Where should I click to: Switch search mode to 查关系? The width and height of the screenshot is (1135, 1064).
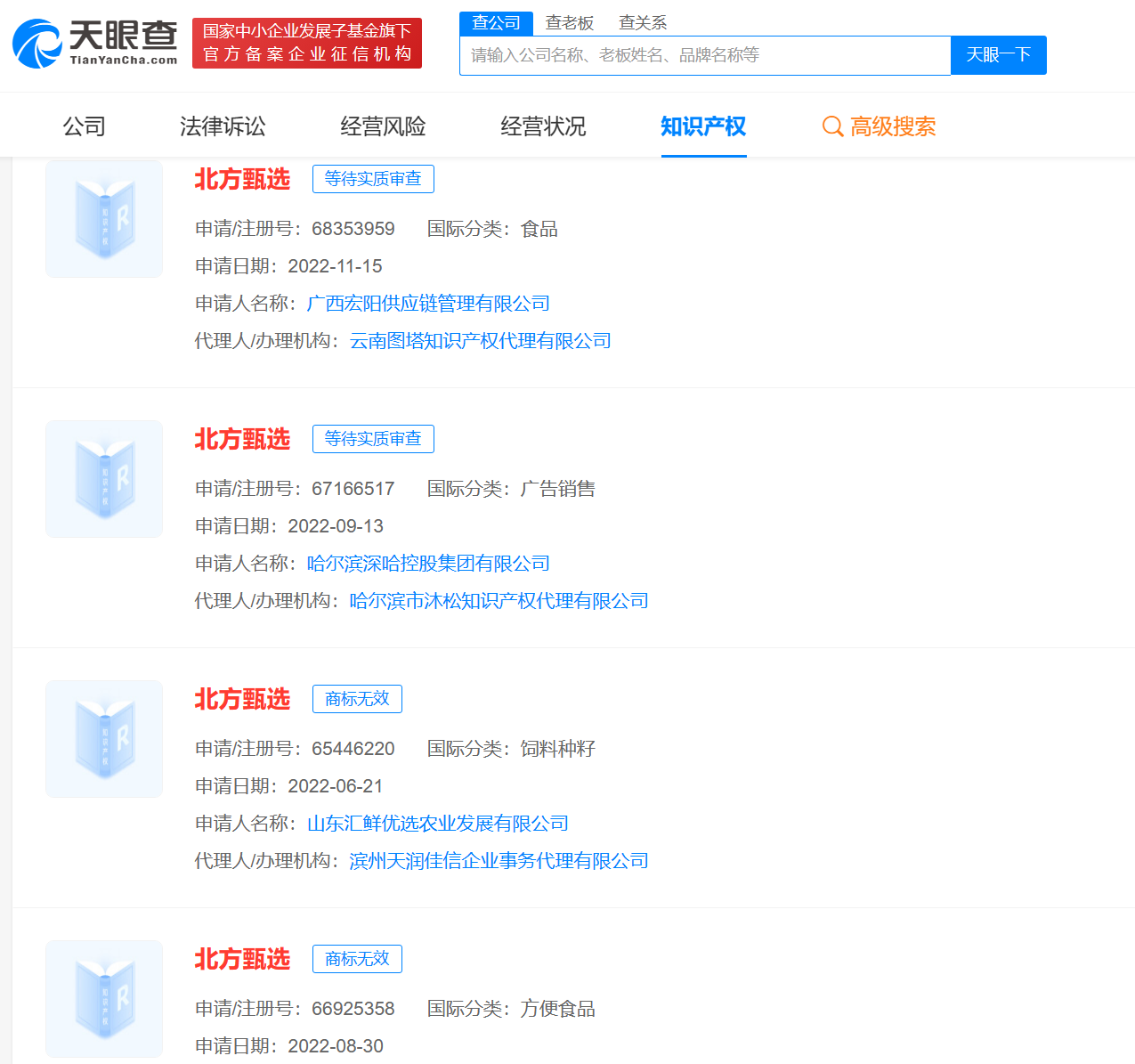tap(643, 23)
